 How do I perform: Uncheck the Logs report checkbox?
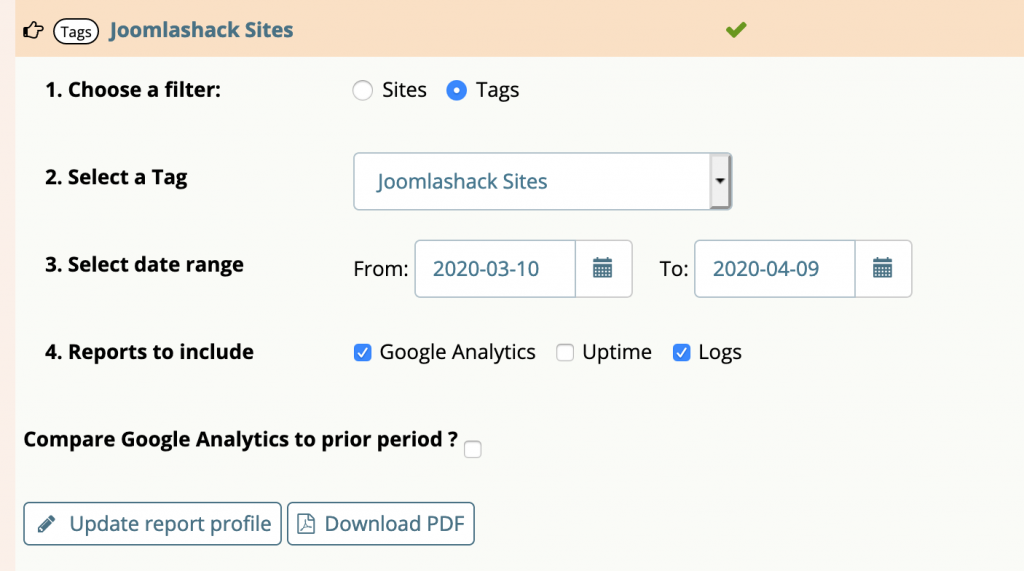pos(681,353)
